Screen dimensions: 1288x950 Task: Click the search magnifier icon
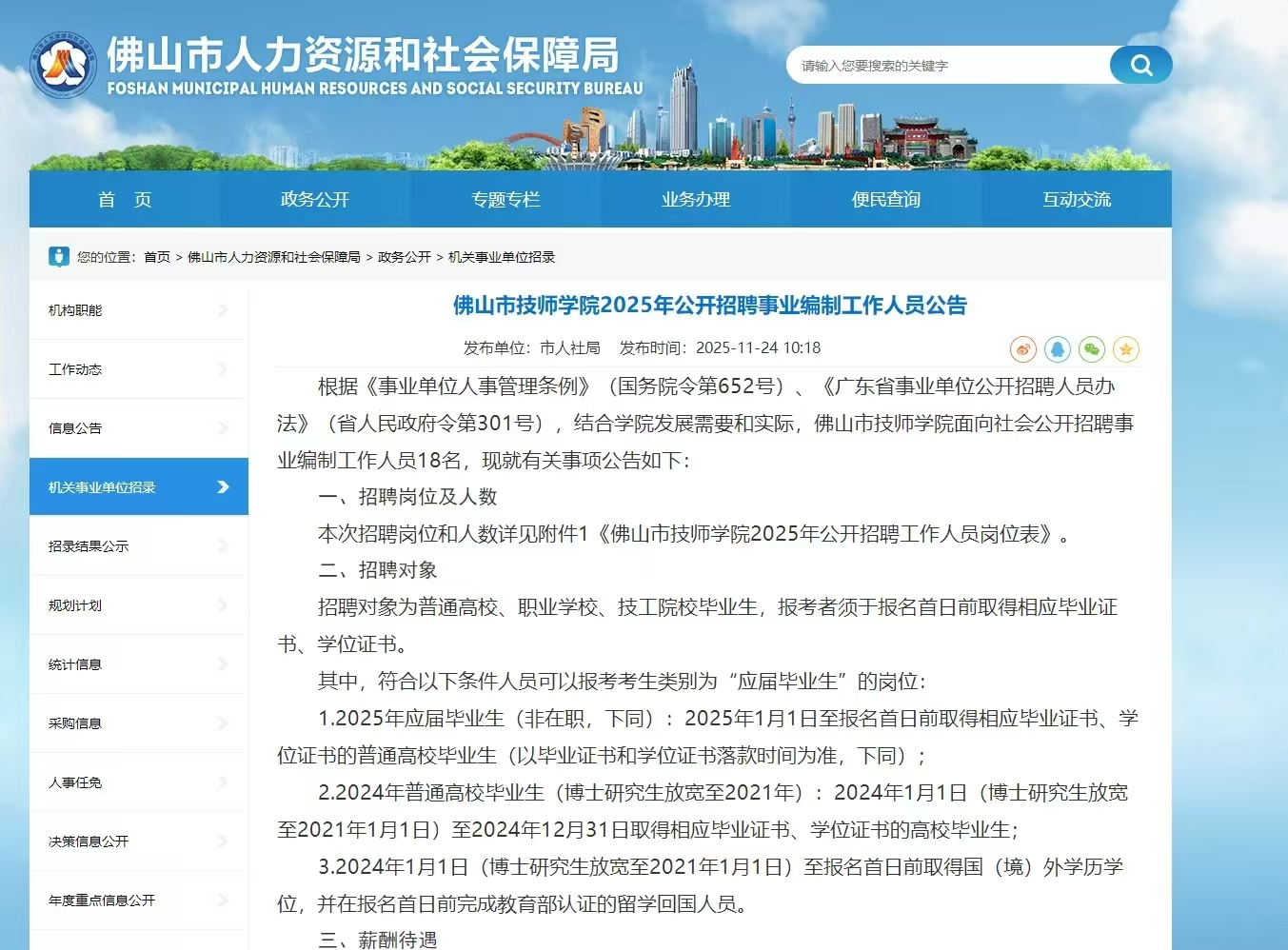coord(1140,65)
